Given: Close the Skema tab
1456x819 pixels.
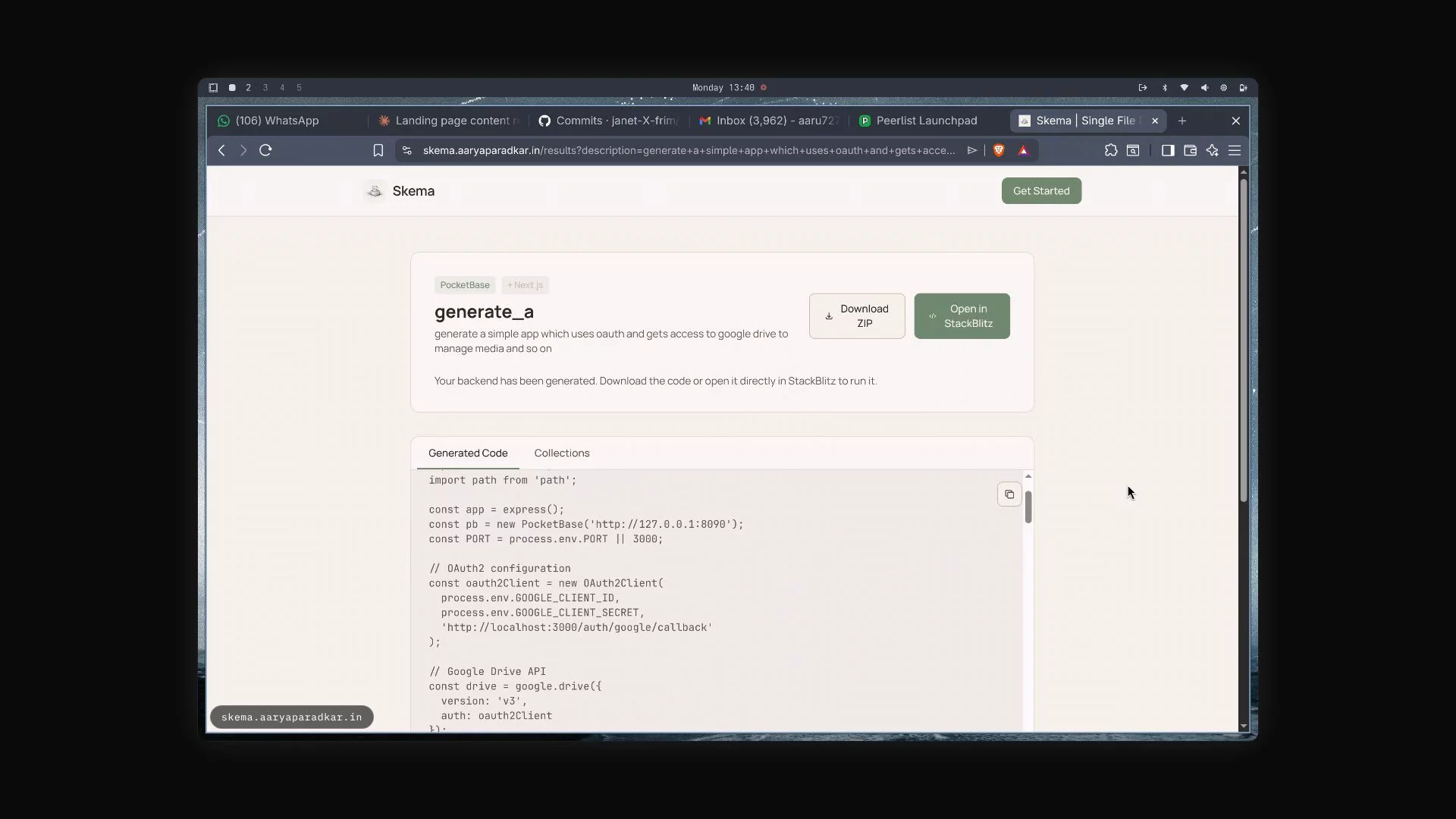Looking at the screenshot, I should [1155, 121].
